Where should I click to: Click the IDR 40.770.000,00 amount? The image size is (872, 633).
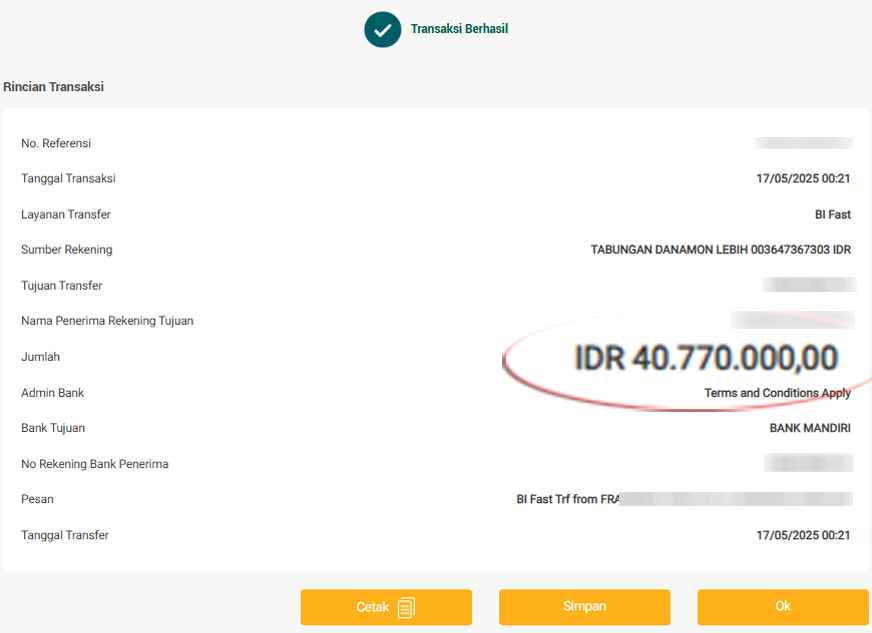pos(705,358)
